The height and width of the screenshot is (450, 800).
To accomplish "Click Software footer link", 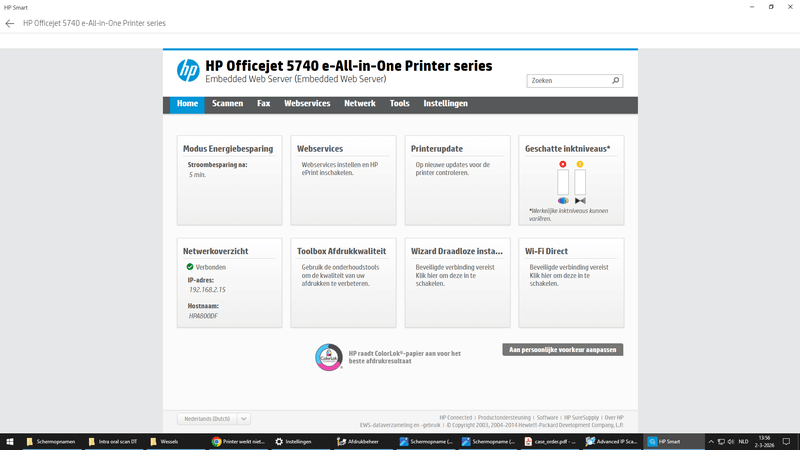I will point(547,417).
